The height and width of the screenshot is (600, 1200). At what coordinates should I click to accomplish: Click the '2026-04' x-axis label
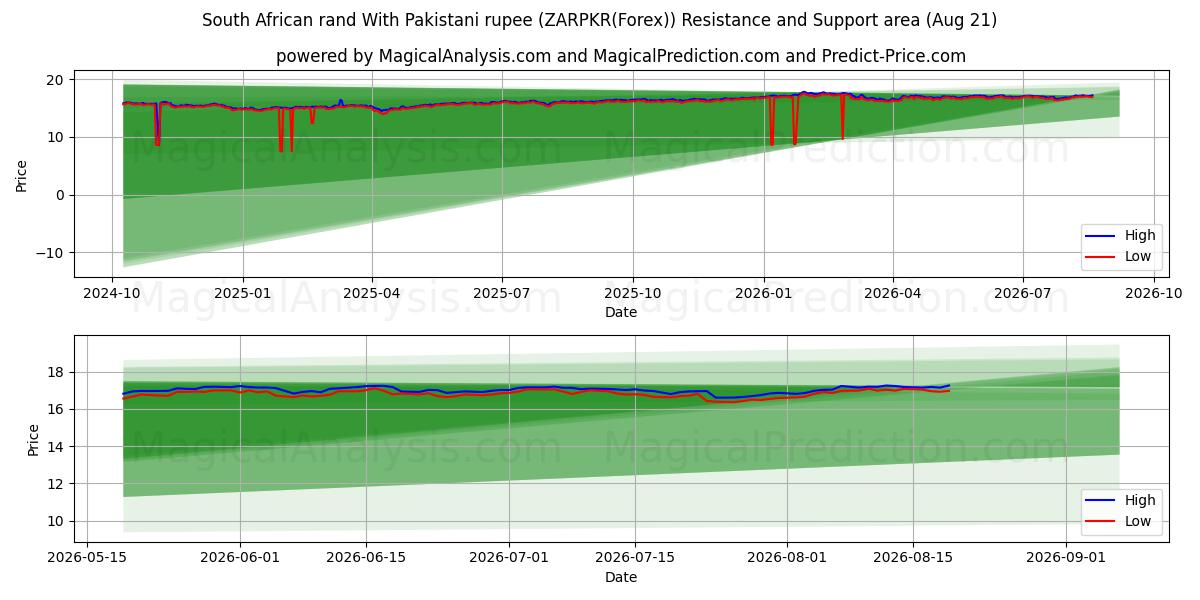(892, 294)
